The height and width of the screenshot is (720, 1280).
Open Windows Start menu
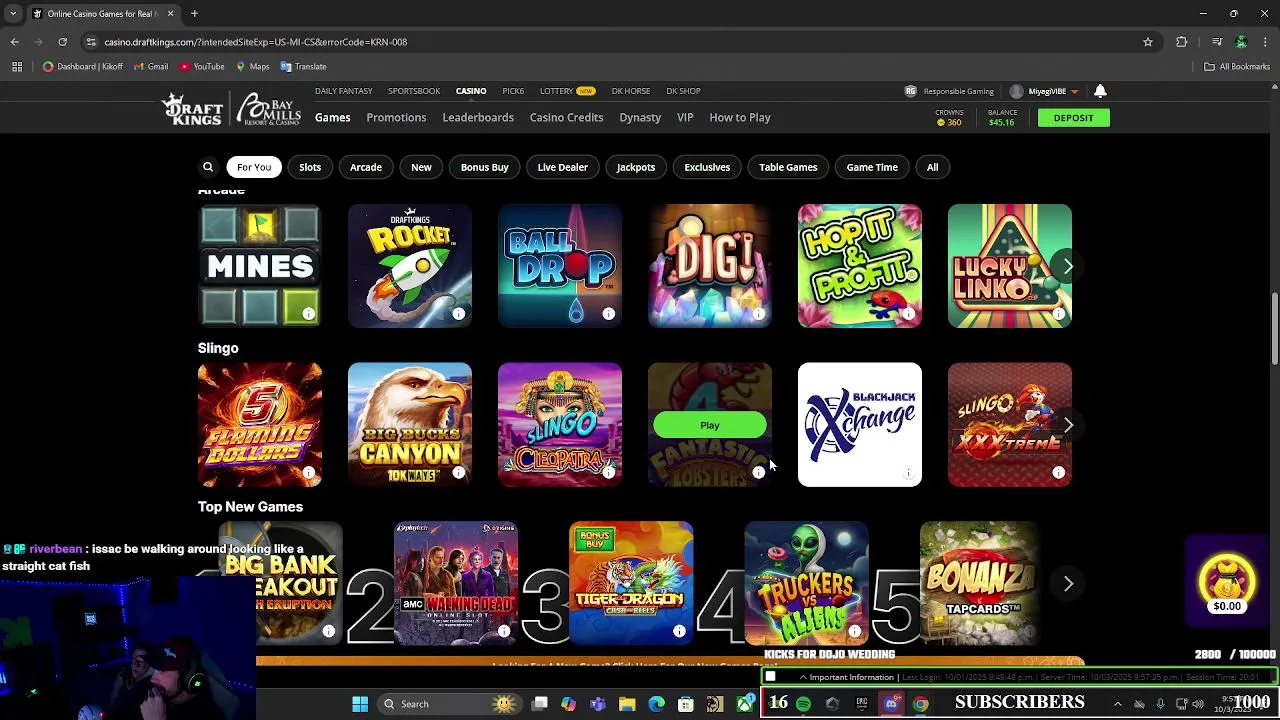tap(360, 704)
